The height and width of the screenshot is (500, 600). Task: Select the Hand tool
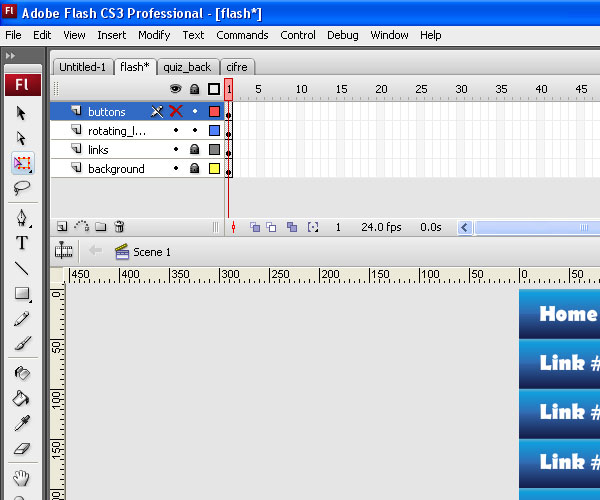[21, 478]
